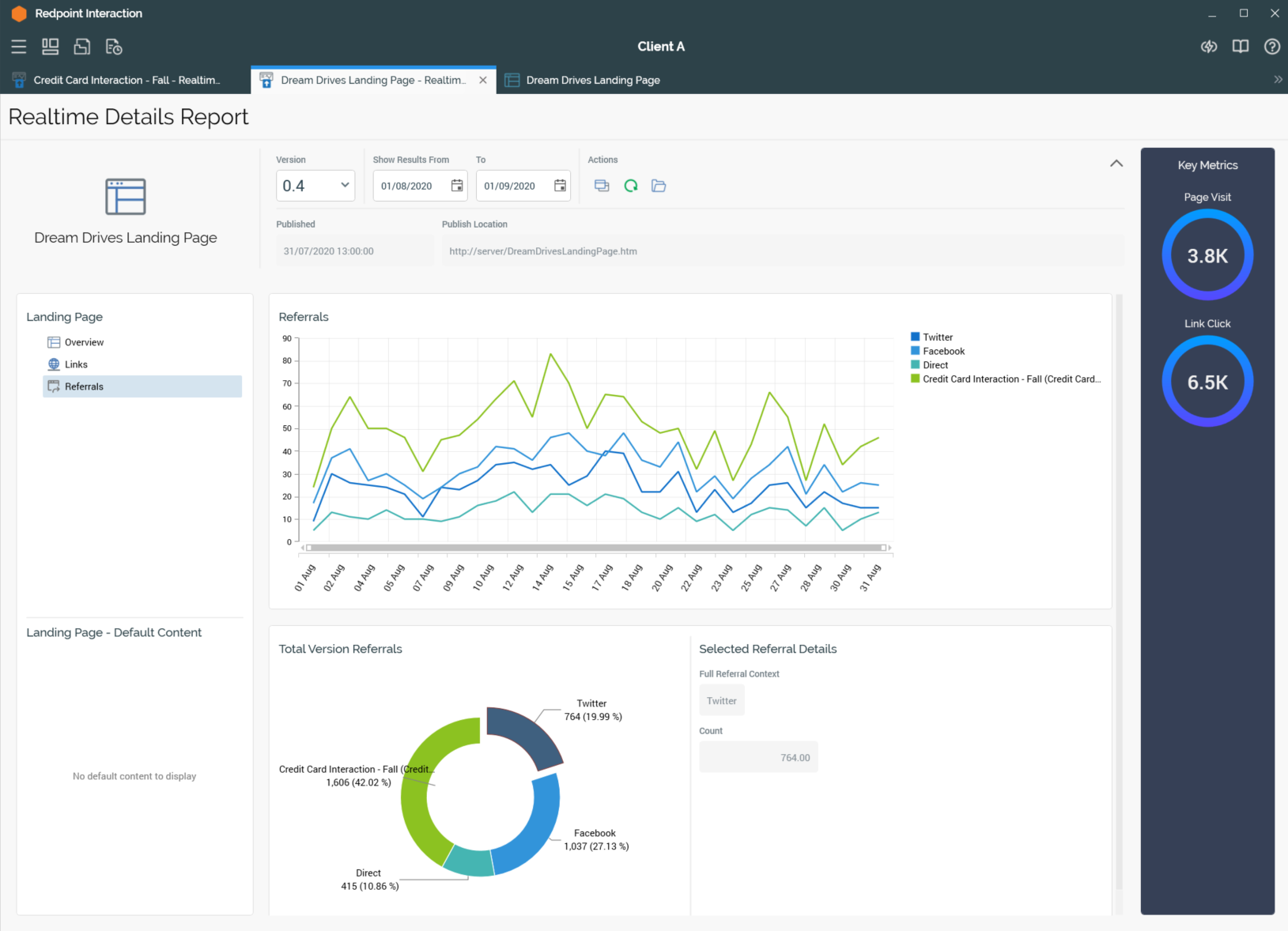Select Links in Landing Page tree

pyautogui.click(x=76, y=364)
